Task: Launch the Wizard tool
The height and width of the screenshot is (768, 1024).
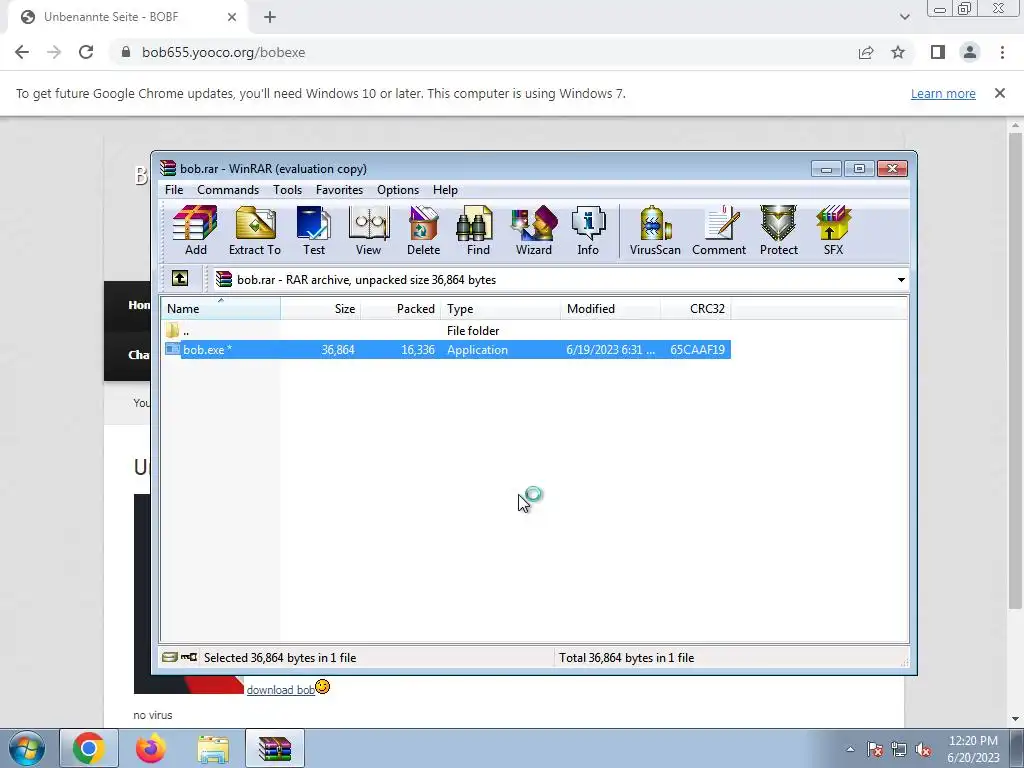Action: pos(534,231)
